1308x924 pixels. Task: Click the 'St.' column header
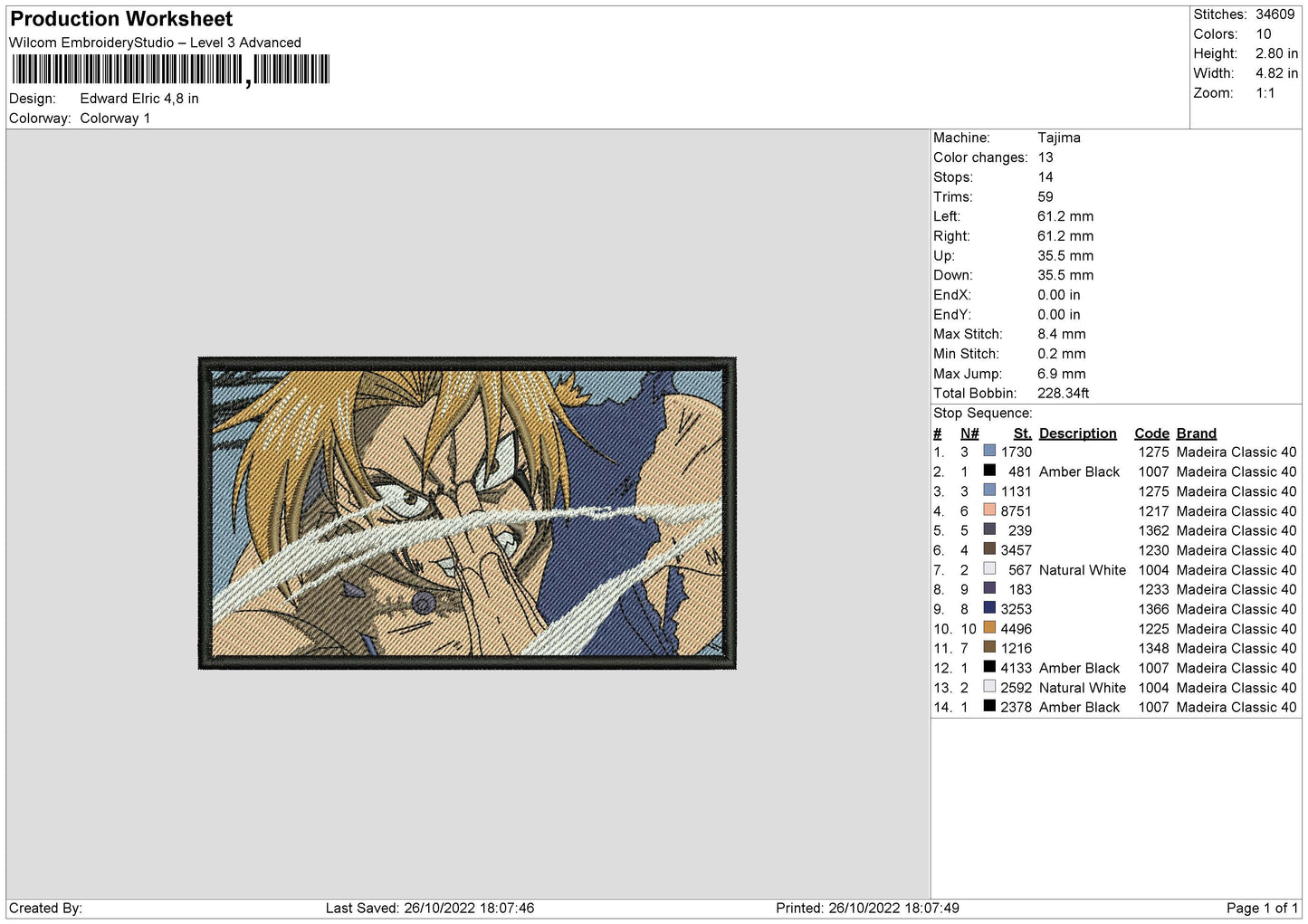pos(1023,433)
